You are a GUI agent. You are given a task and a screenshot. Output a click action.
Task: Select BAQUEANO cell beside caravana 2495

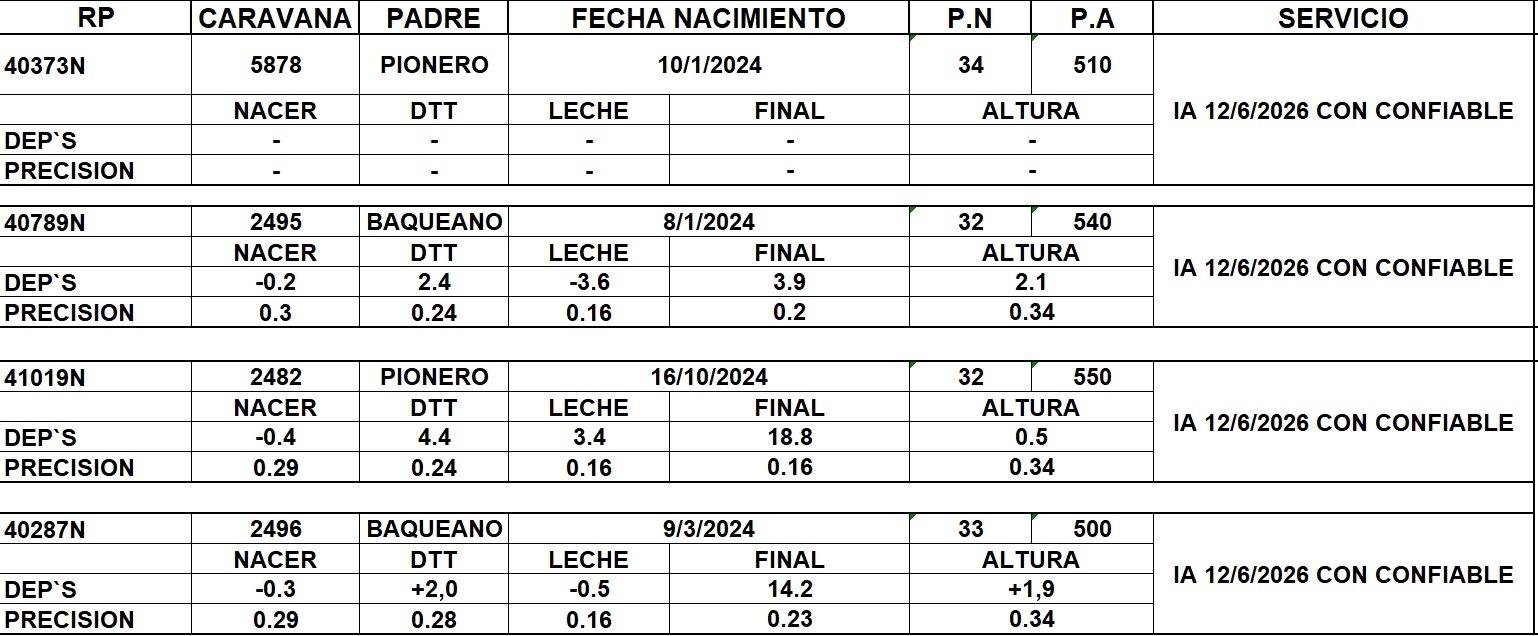coord(434,222)
